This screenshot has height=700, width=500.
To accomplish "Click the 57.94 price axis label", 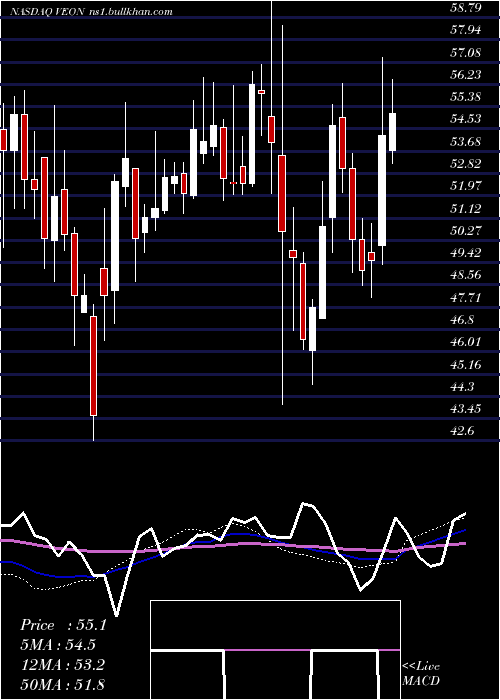I will 466,30.
